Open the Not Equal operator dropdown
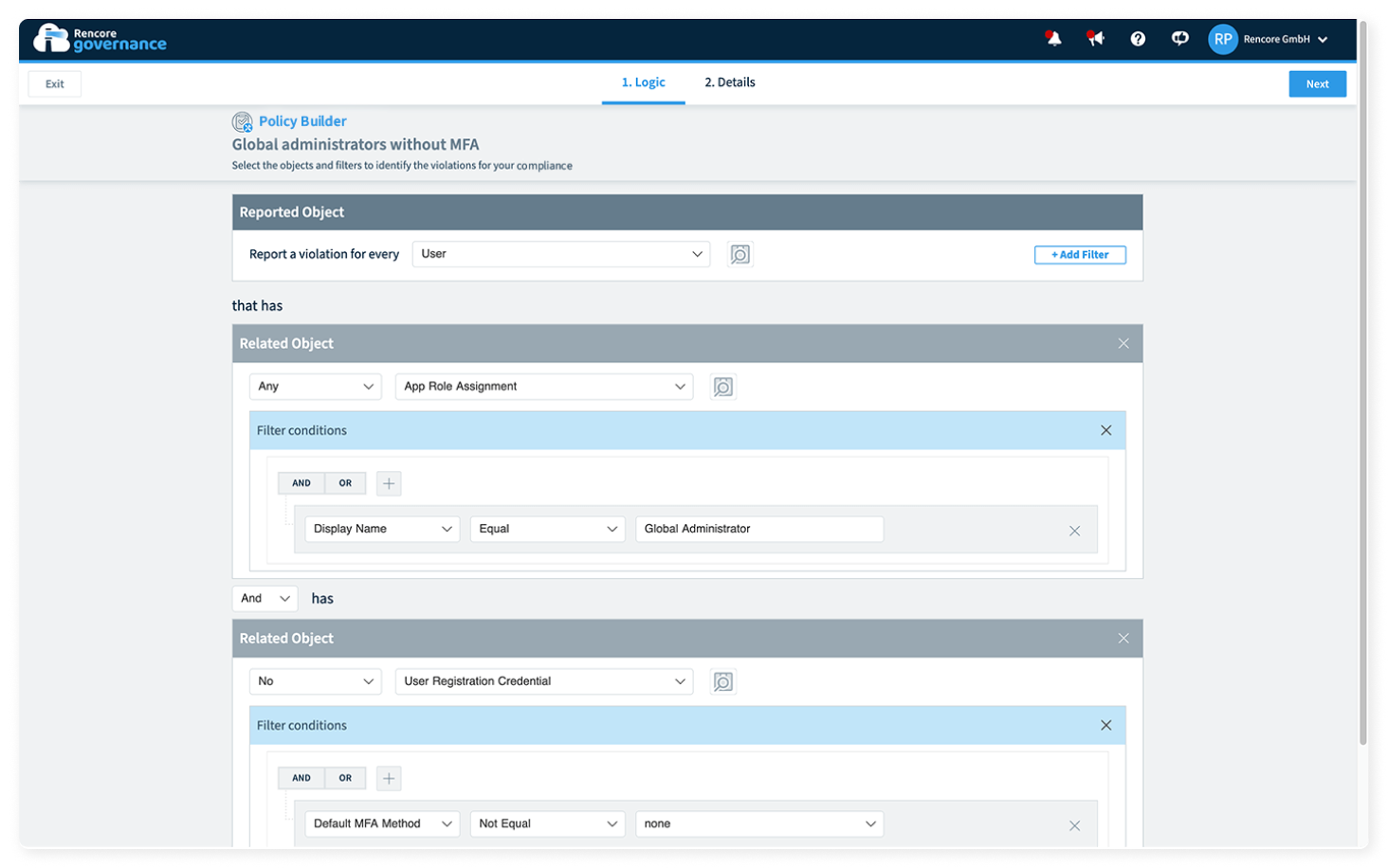The image size is (1388, 868). pos(547,823)
